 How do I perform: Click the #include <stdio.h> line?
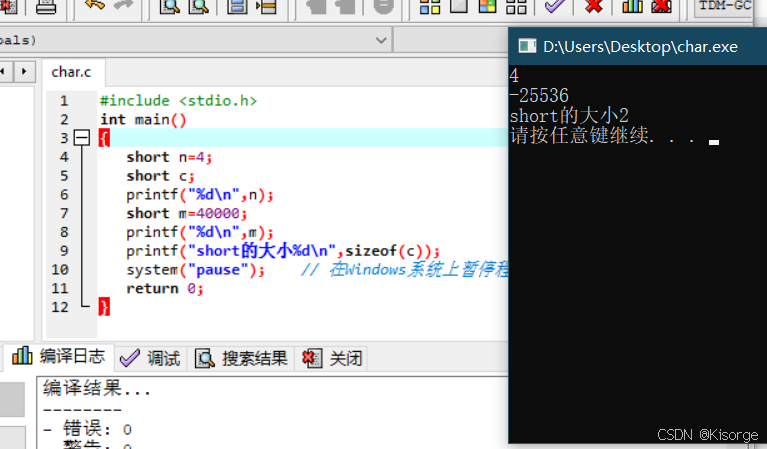point(179,101)
